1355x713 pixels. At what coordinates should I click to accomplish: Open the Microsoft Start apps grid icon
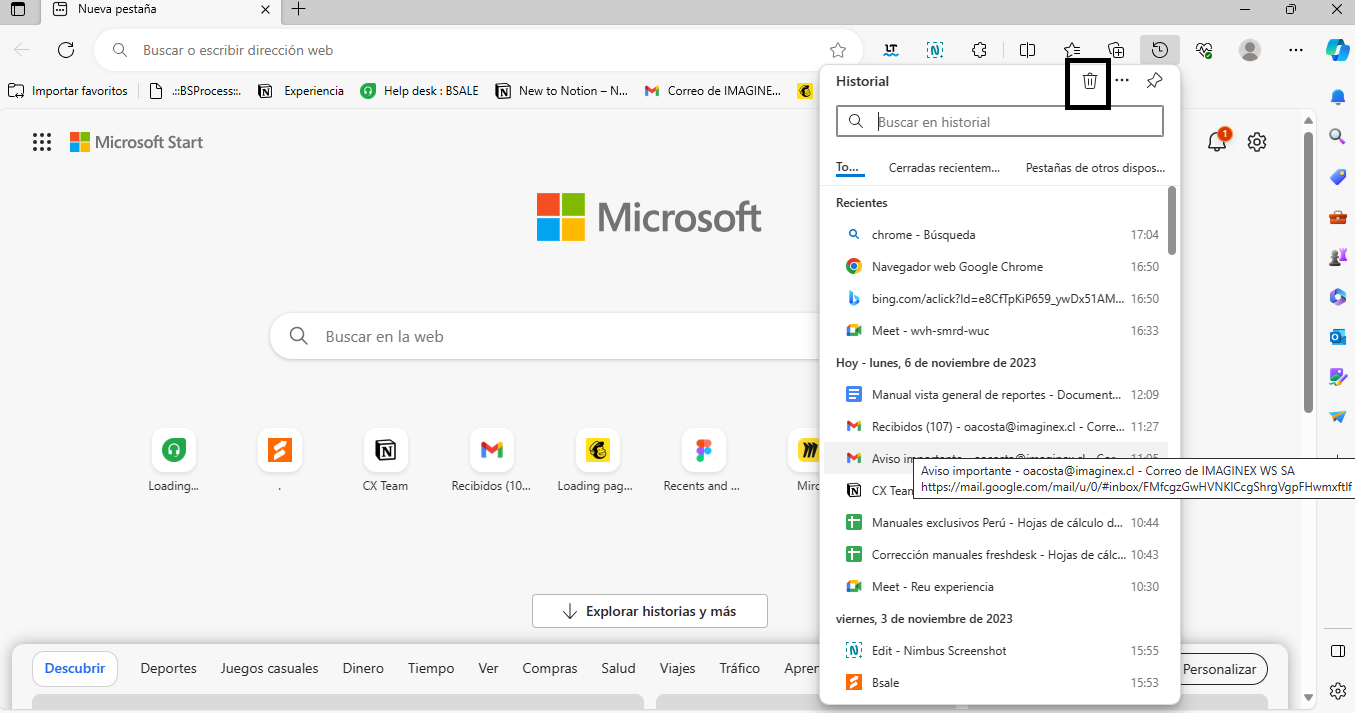point(42,142)
